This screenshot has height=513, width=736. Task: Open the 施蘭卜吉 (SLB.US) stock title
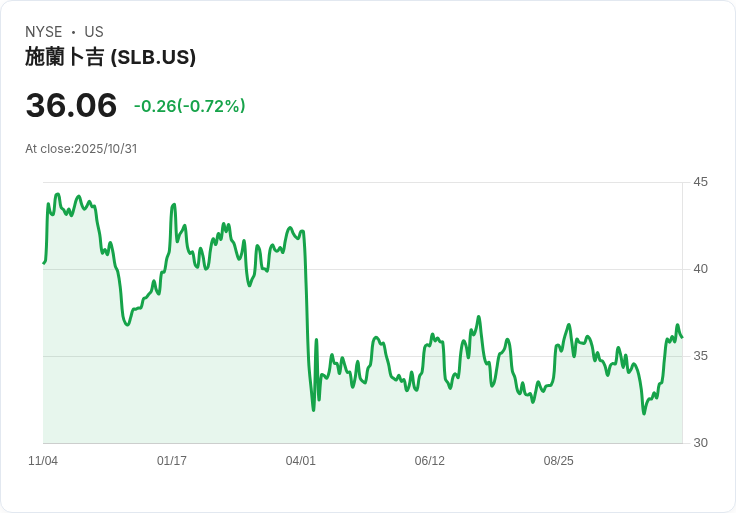click(110, 57)
